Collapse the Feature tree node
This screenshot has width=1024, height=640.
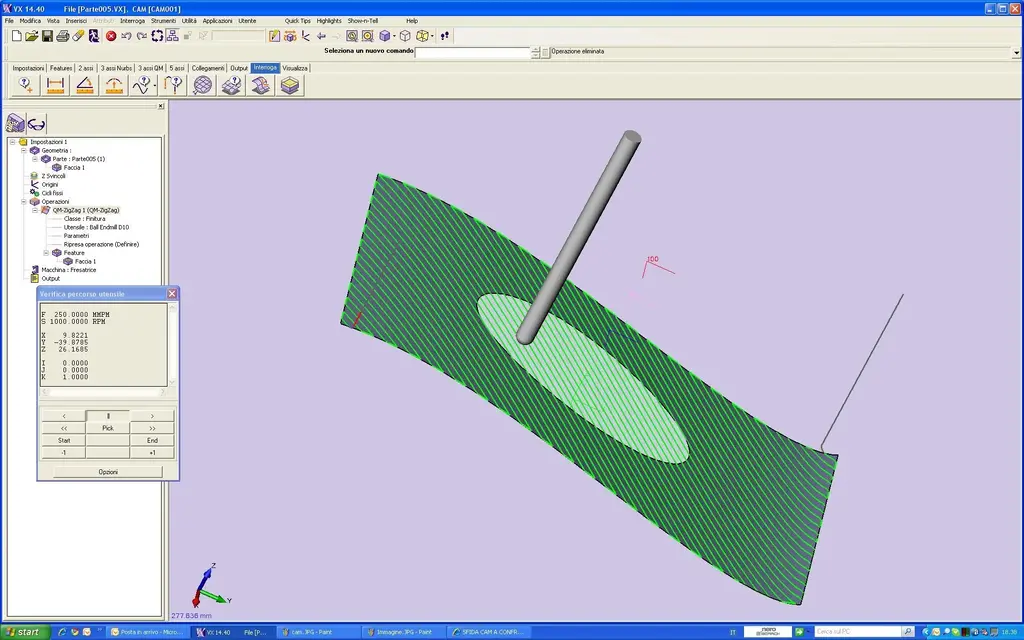pos(46,253)
